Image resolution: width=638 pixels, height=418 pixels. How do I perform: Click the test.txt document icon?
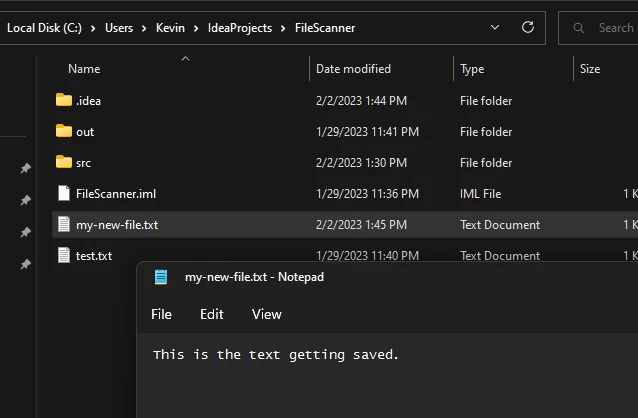pos(64,255)
